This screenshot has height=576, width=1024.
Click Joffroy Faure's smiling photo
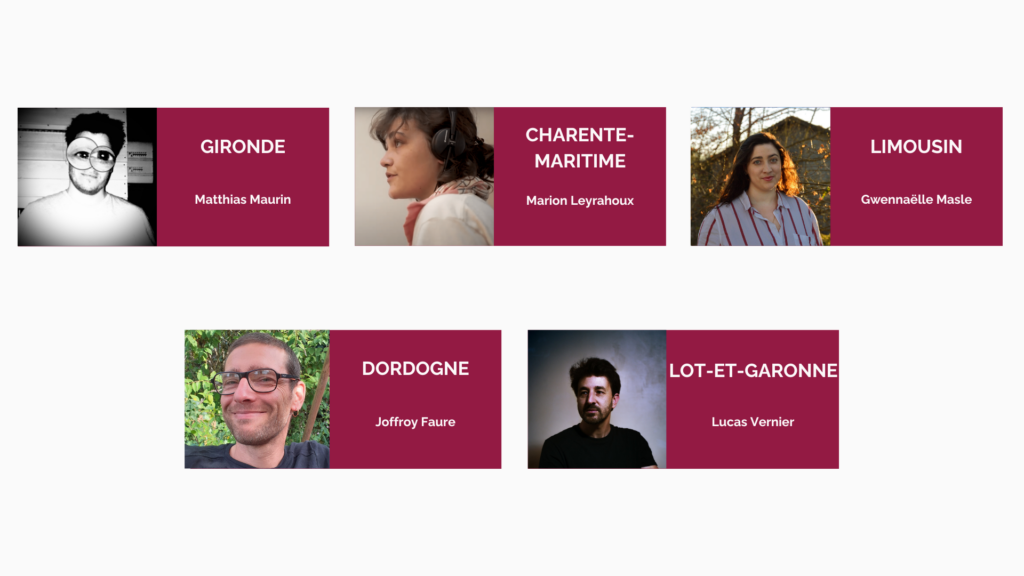pyautogui.click(x=257, y=399)
